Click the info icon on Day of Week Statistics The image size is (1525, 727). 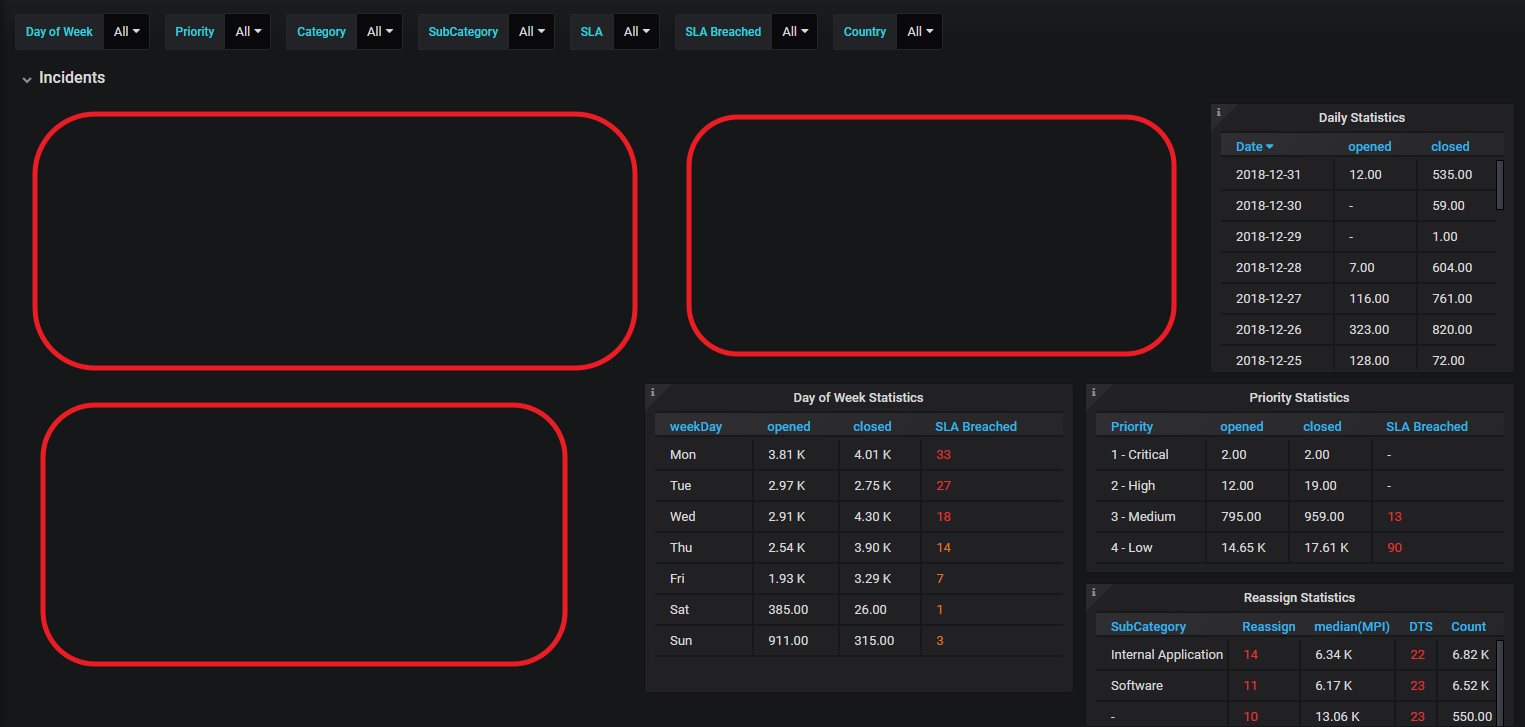(x=653, y=393)
